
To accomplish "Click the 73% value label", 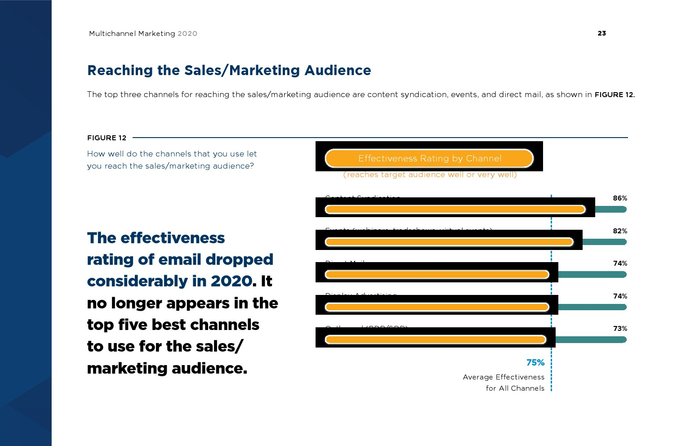I will pyautogui.click(x=620, y=329).
